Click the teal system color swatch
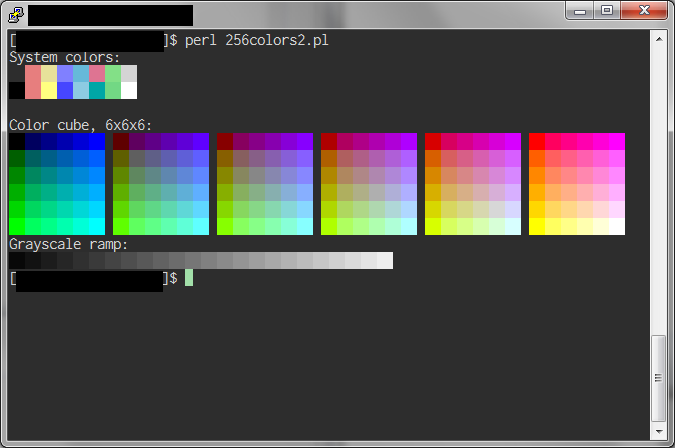675x448 pixels. pos(97,90)
